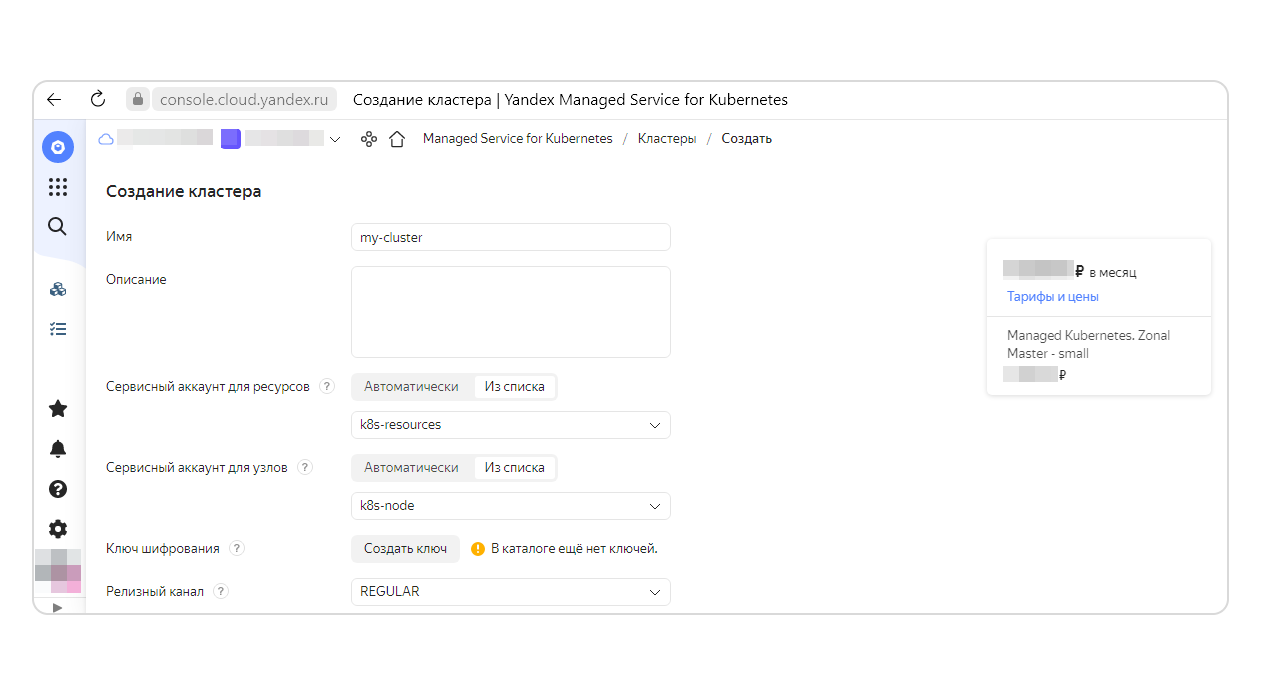Expand the folder selector chevron
Viewport: 1261px width, 695px height.
coord(335,139)
